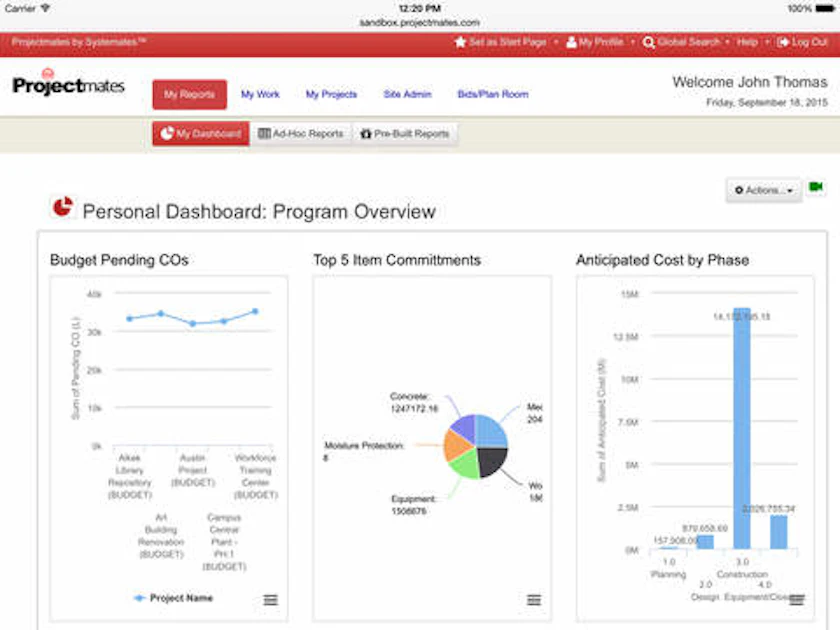The width and height of the screenshot is (840, 630).
Task: Tap the sandbox.projectmates.com address bar
Action: pos(419,22)
